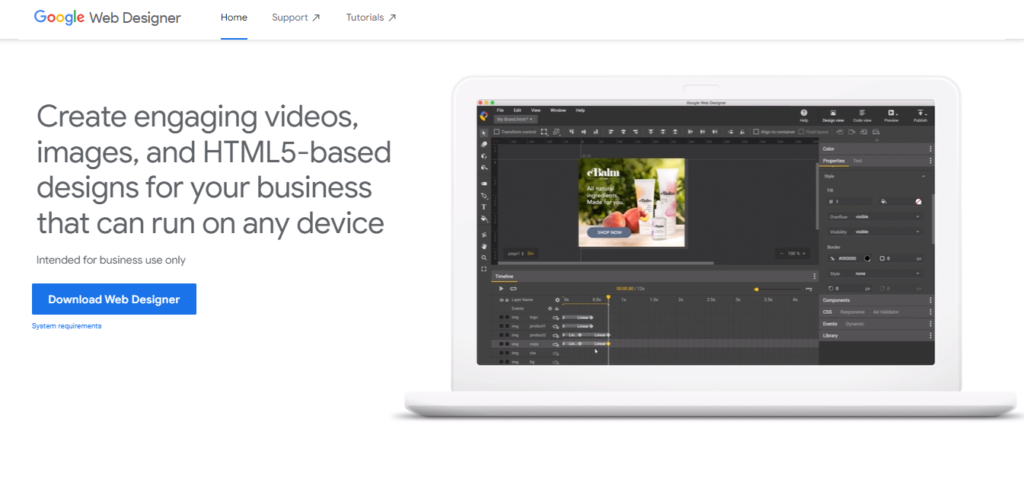Toggle visibility of the logo layer
The height and width of the screenshot is (480, 1024).
coord(501,317)
